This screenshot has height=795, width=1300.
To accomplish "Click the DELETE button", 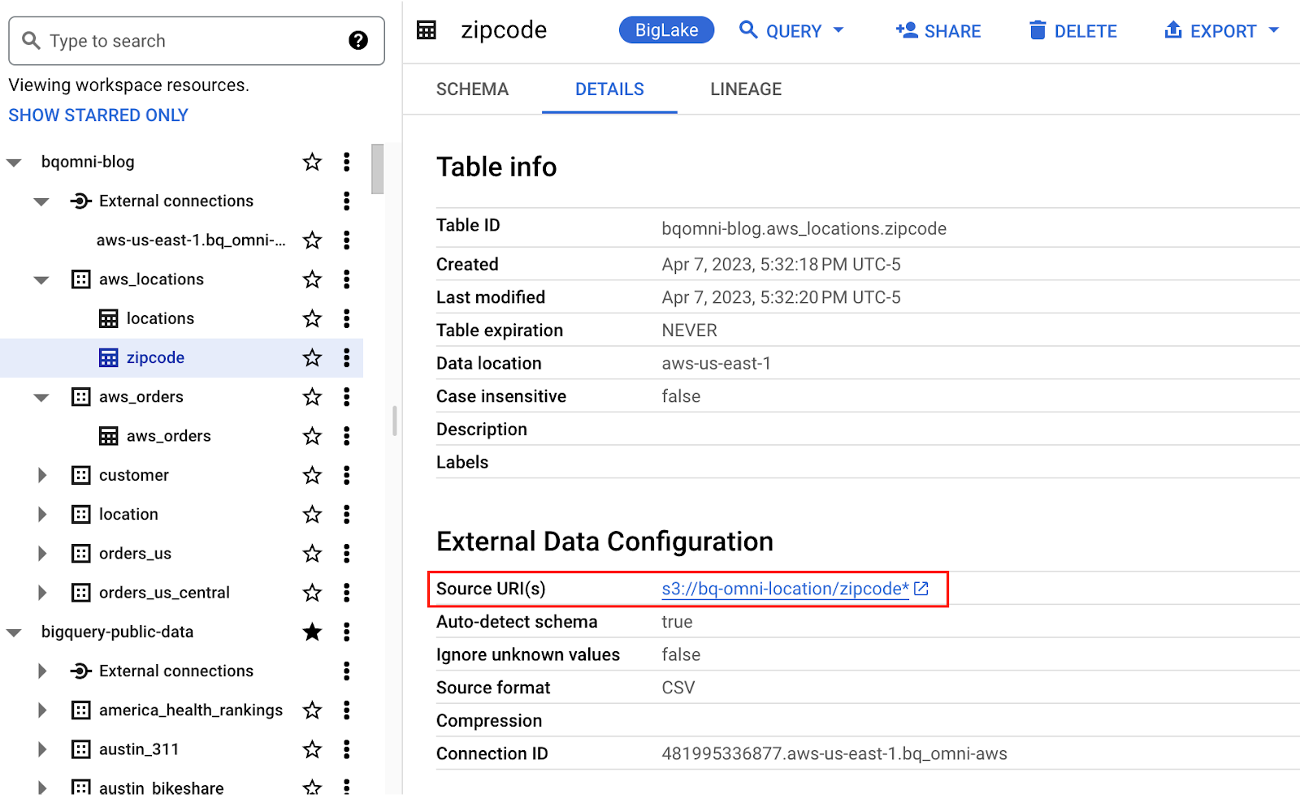I will (1073, 31).
